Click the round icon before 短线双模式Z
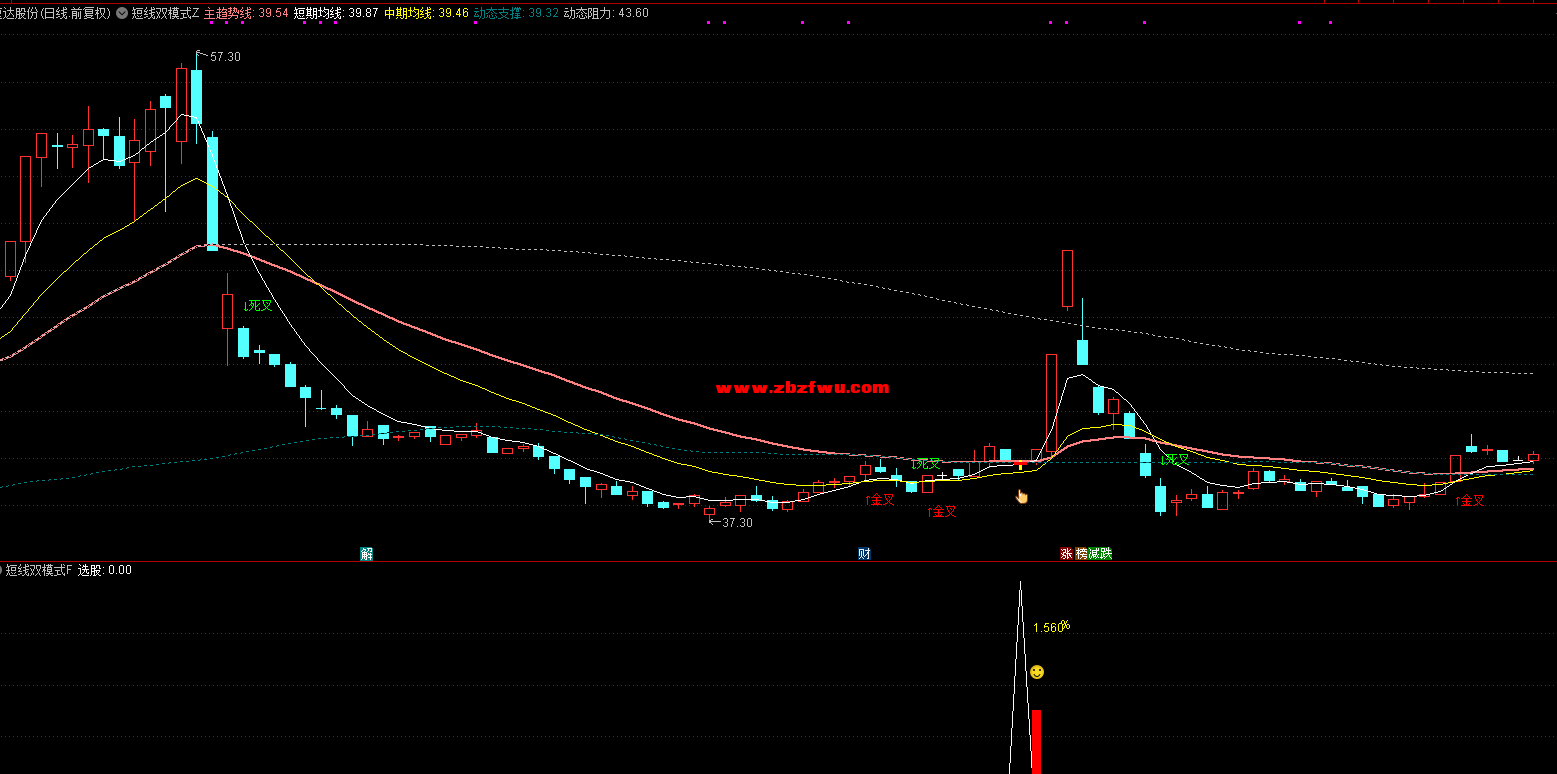1557x774 pixels. [122, 14]
